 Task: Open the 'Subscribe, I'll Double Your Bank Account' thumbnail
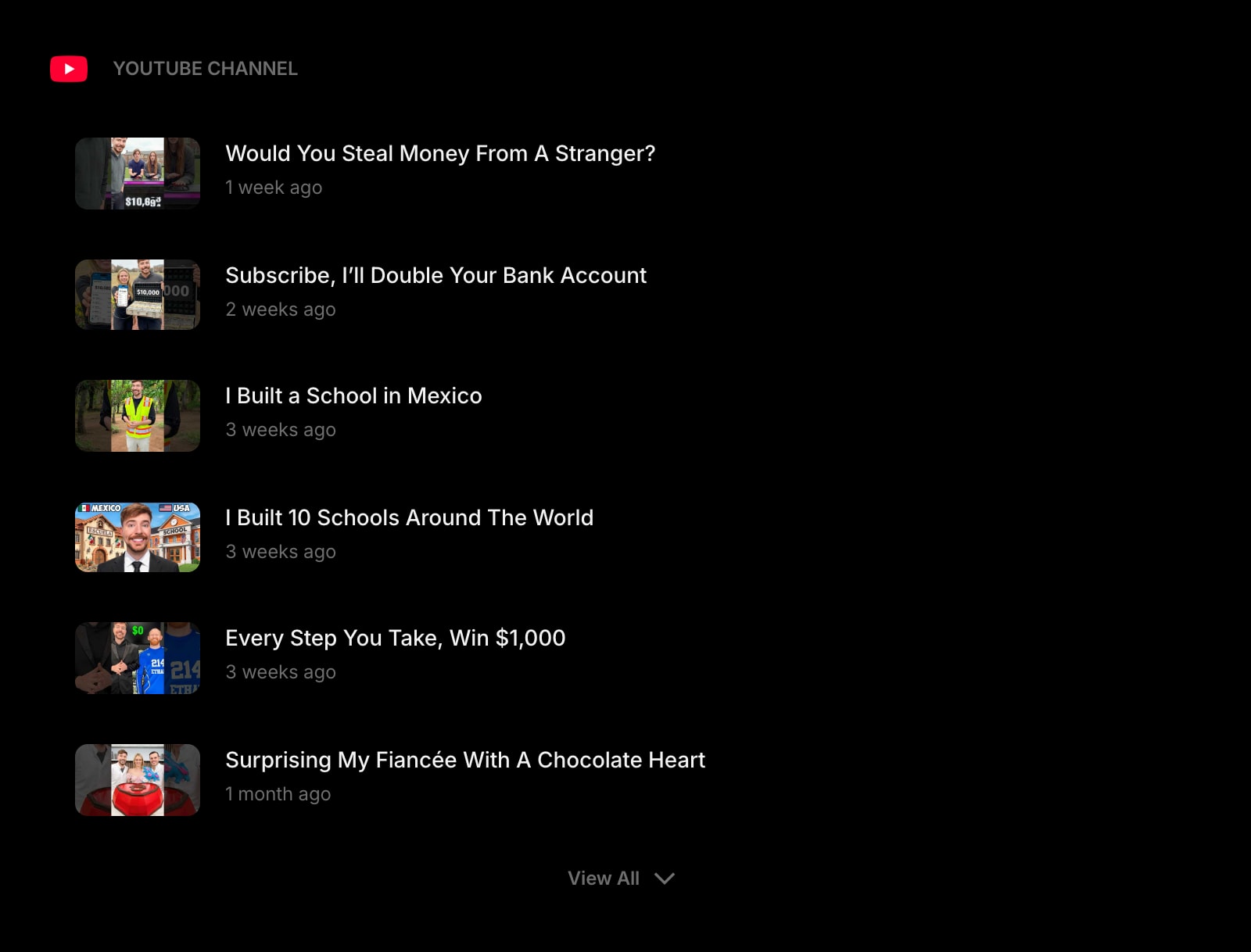[137, 295]
